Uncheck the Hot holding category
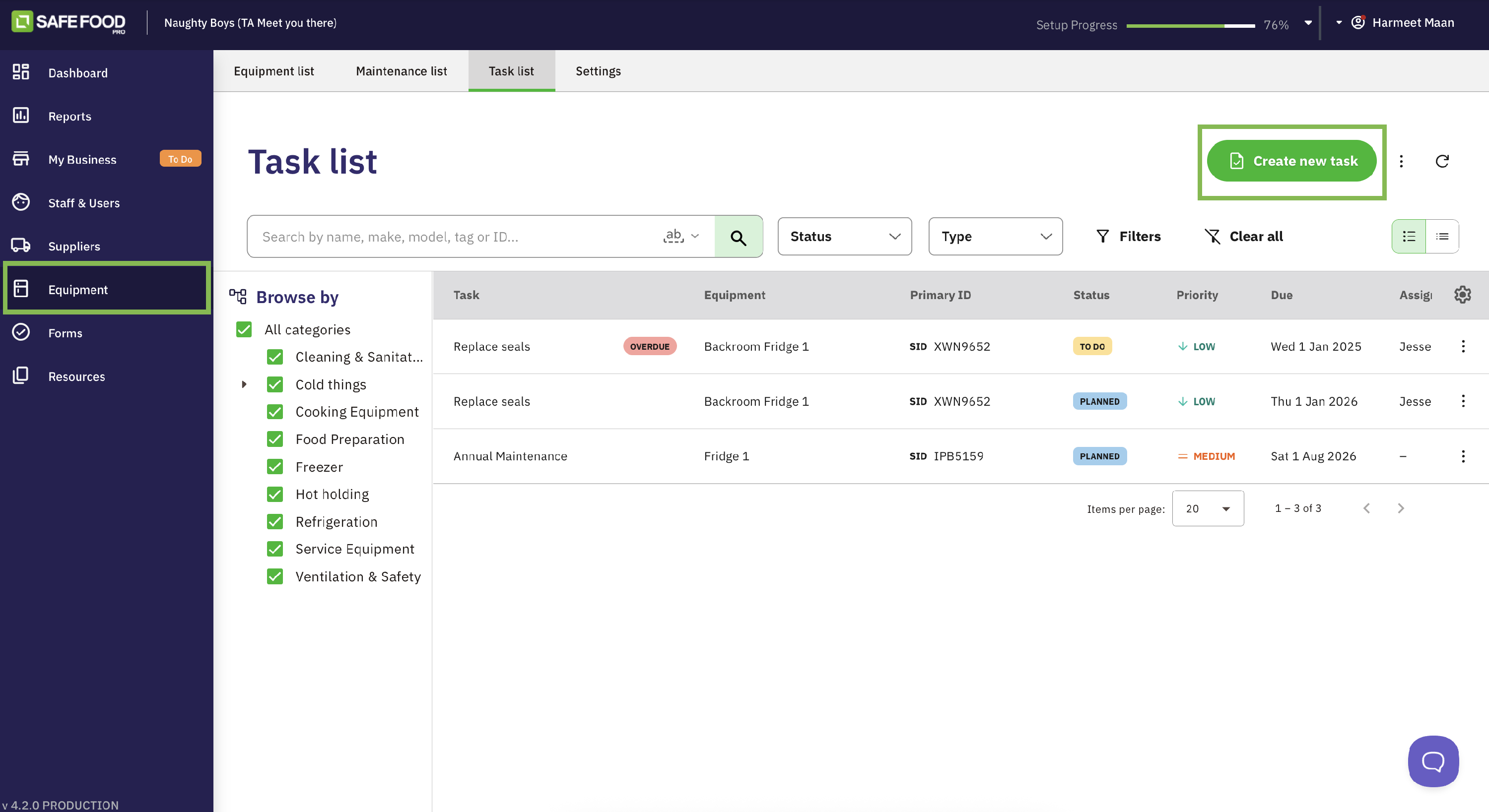This screenshot has width=1489, height=812. (275, 495)
